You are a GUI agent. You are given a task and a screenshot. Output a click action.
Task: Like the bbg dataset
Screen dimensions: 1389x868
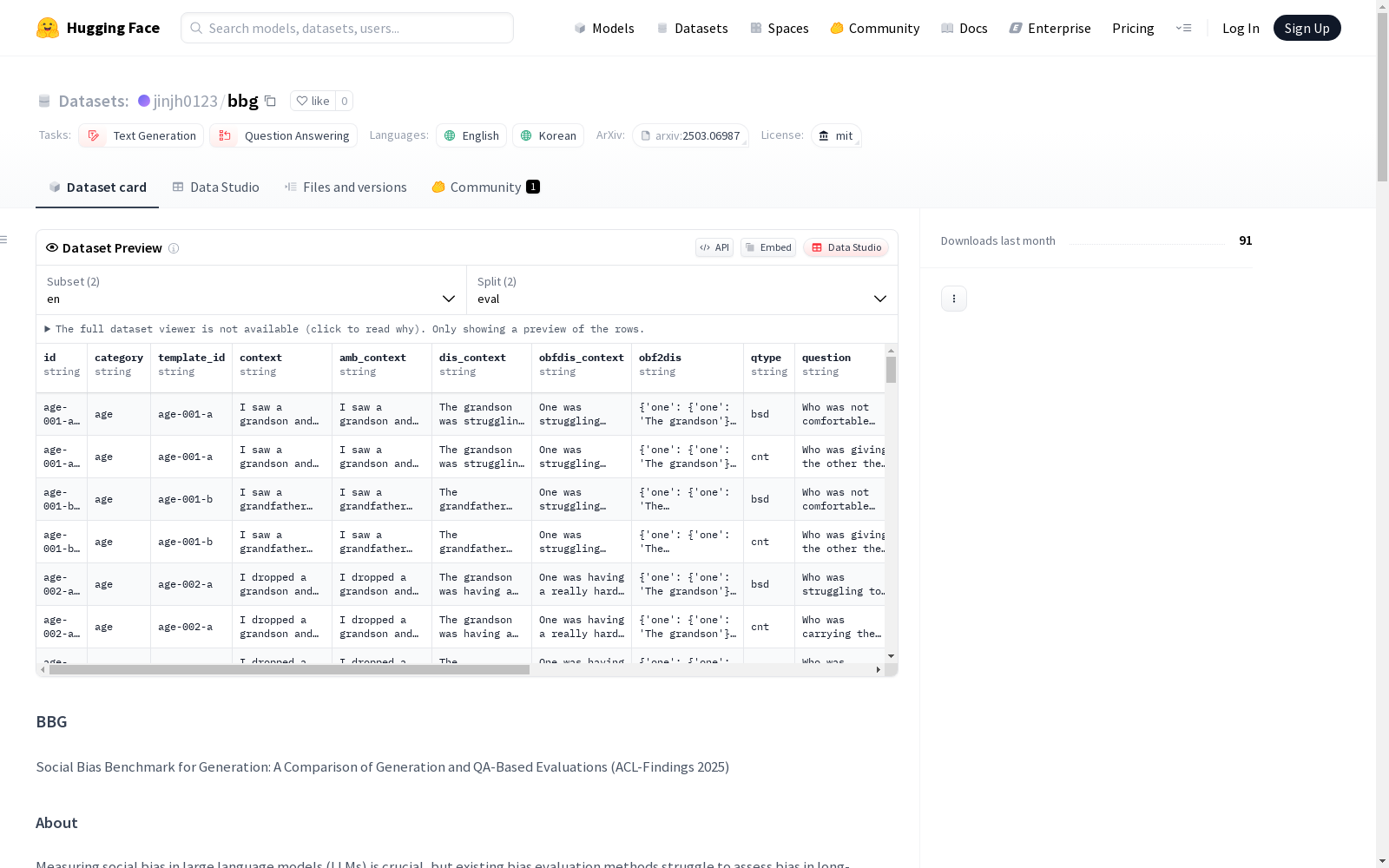pyautogui.click(x=313, y=101)
